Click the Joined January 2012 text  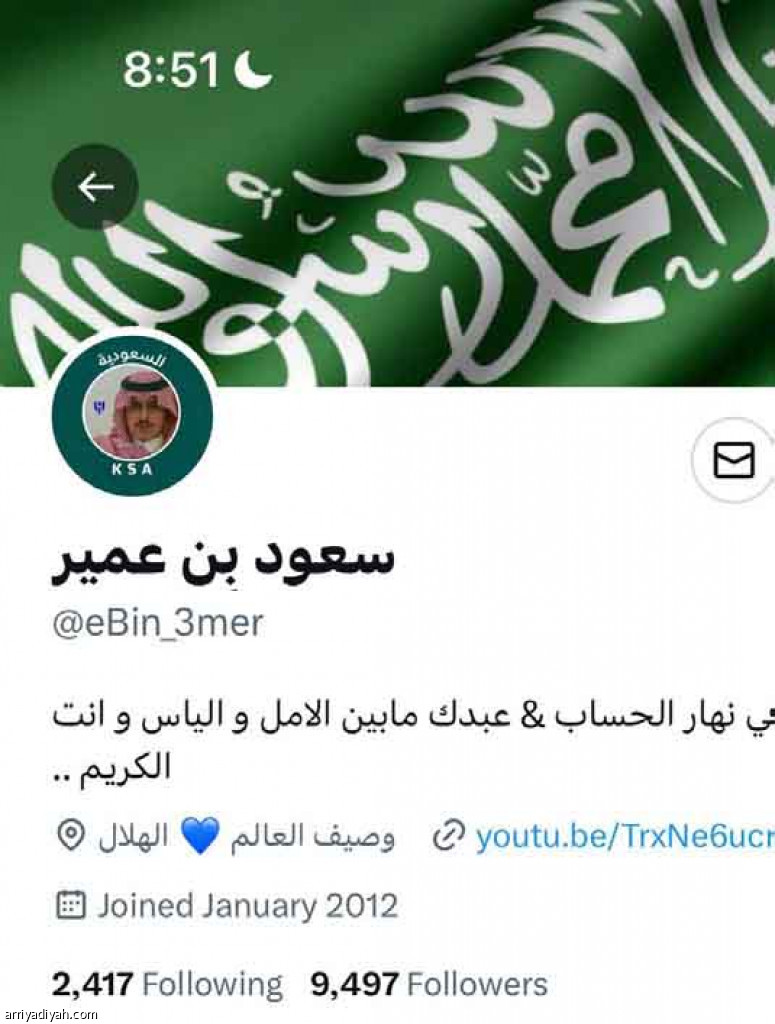click(x=247, y=906)
